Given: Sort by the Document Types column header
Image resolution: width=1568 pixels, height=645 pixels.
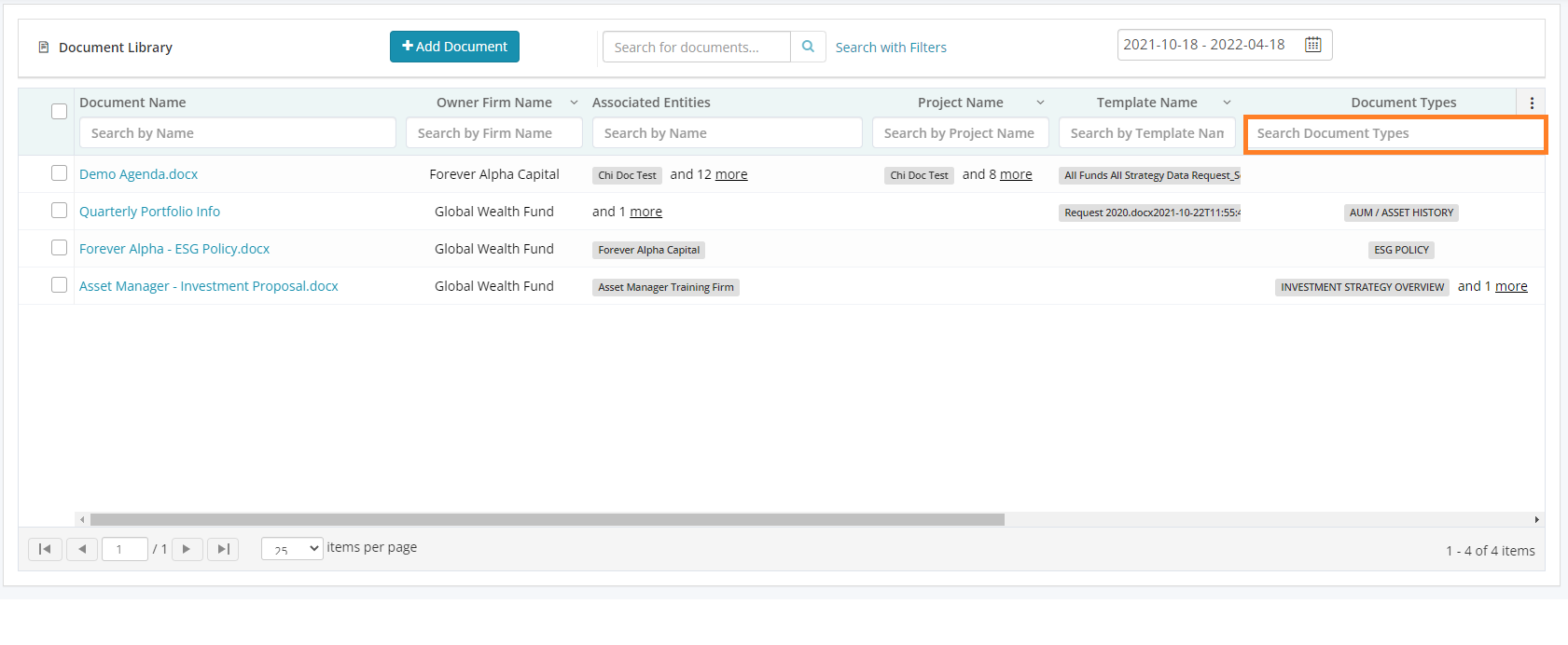Looking at the screenshot, I should pyautogui.click(x=1404, y=103).
